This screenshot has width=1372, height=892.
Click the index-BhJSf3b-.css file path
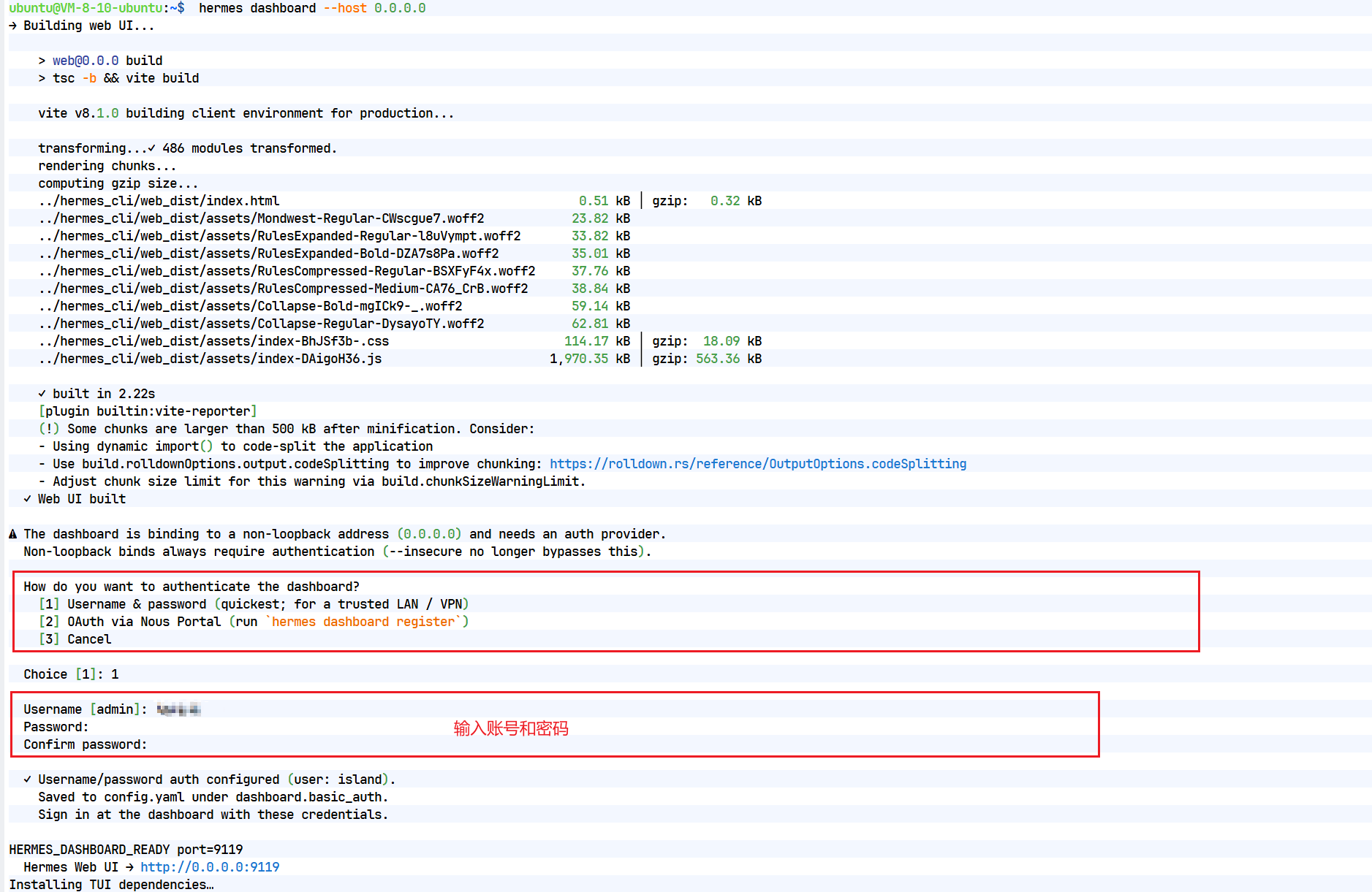click(x=213, y=341)
